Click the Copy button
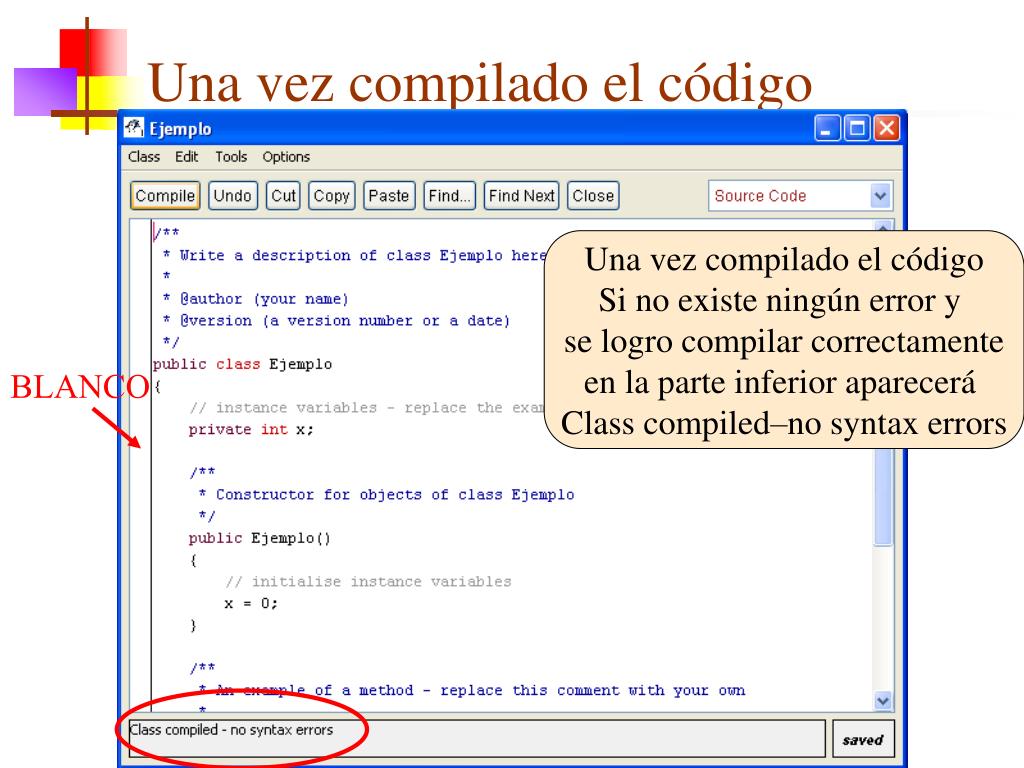This screenshot has height=768, width=1024. 332,196
